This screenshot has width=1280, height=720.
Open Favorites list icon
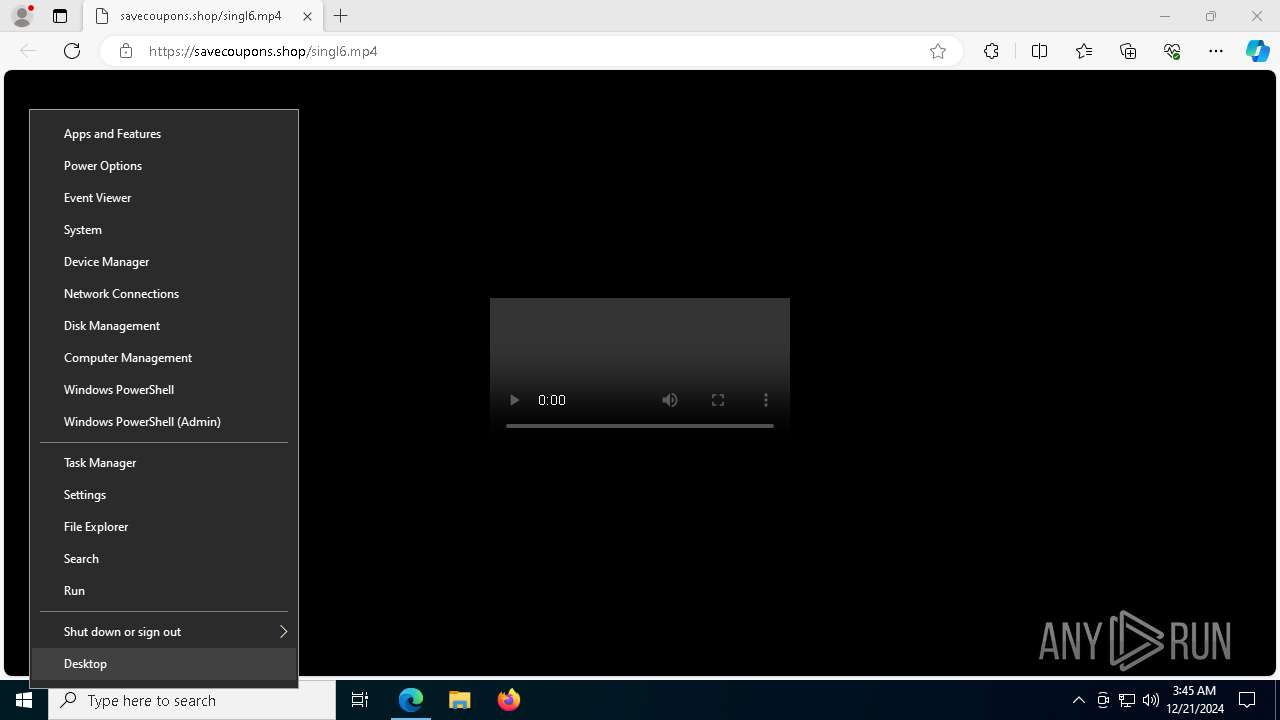(1084, 51)
